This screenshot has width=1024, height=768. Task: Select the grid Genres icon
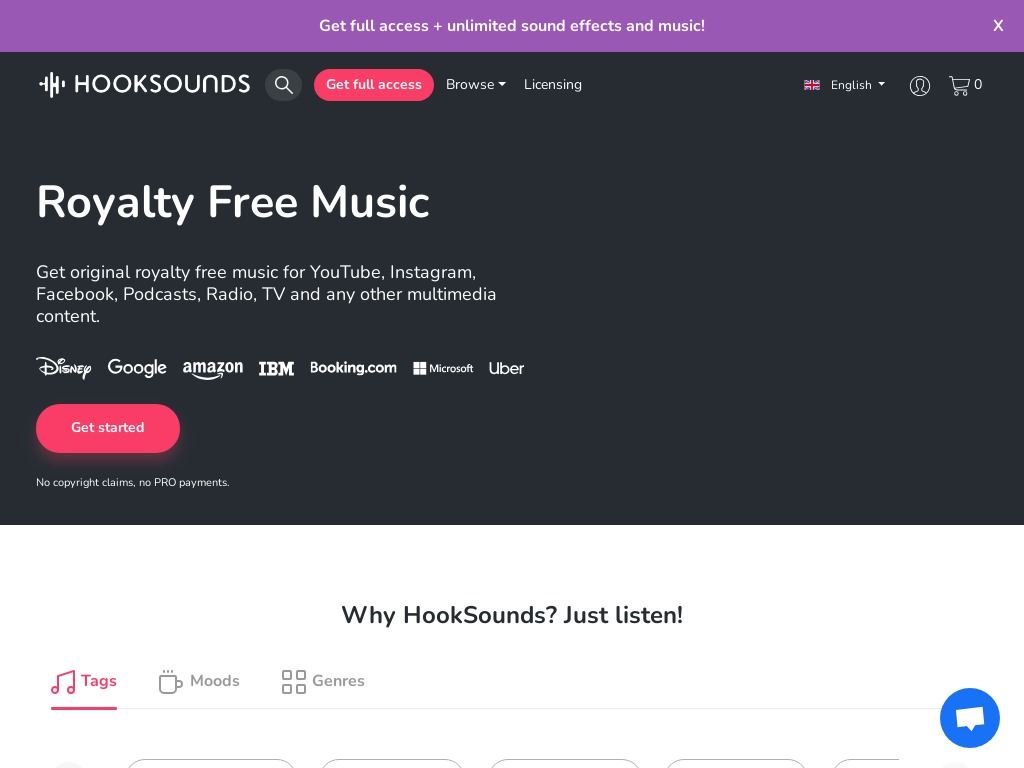pos(294,682)
